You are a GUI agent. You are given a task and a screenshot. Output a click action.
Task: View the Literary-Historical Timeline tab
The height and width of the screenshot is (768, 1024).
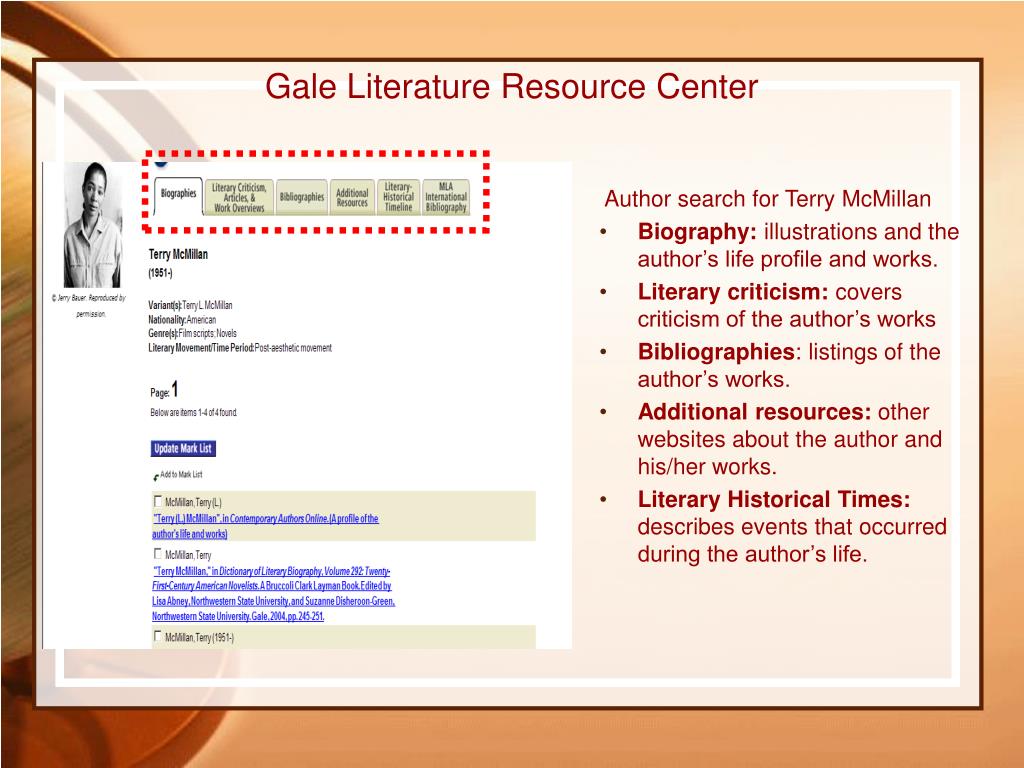tap(398, 197)
